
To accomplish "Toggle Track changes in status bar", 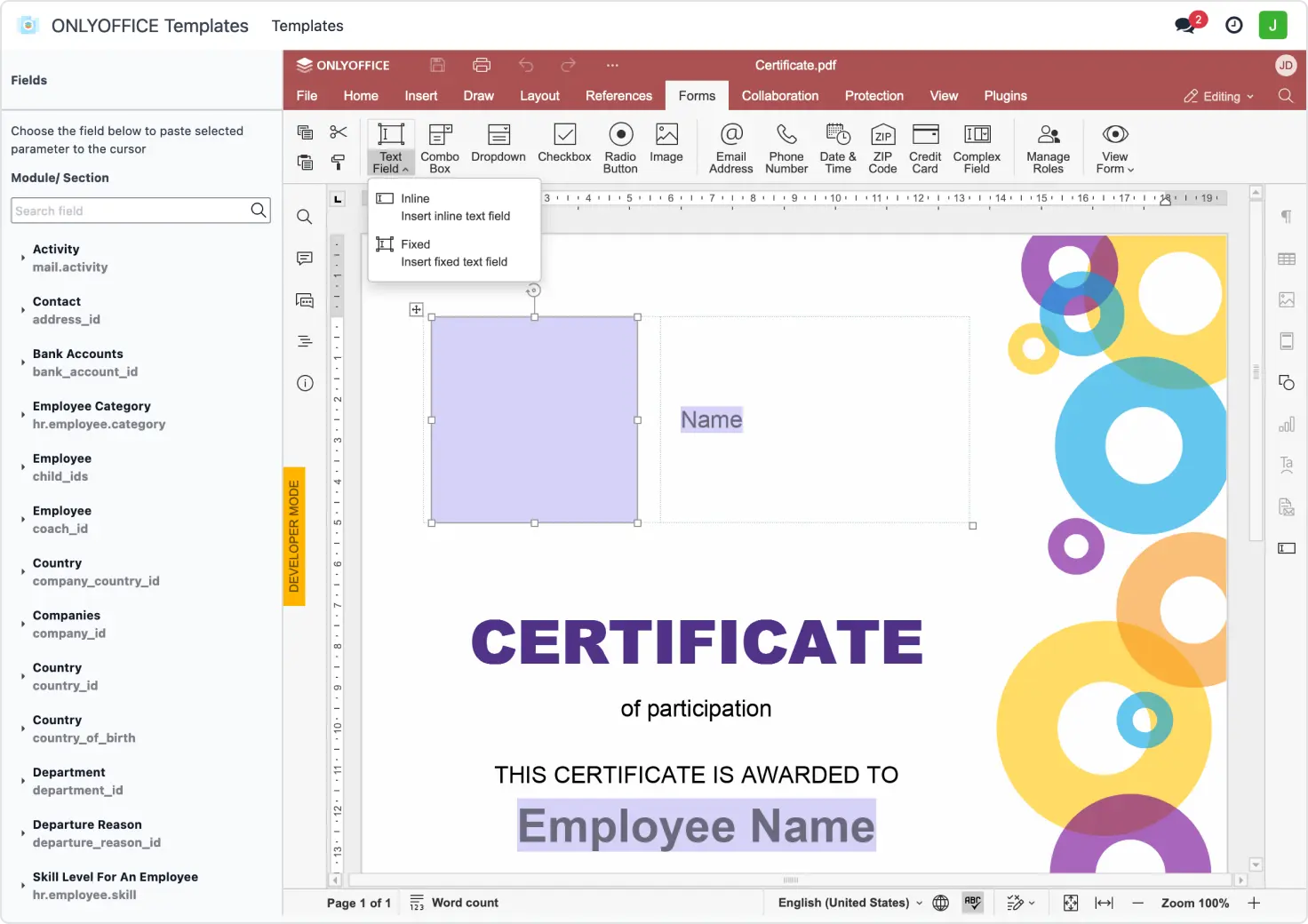I will coord(1020,903).
